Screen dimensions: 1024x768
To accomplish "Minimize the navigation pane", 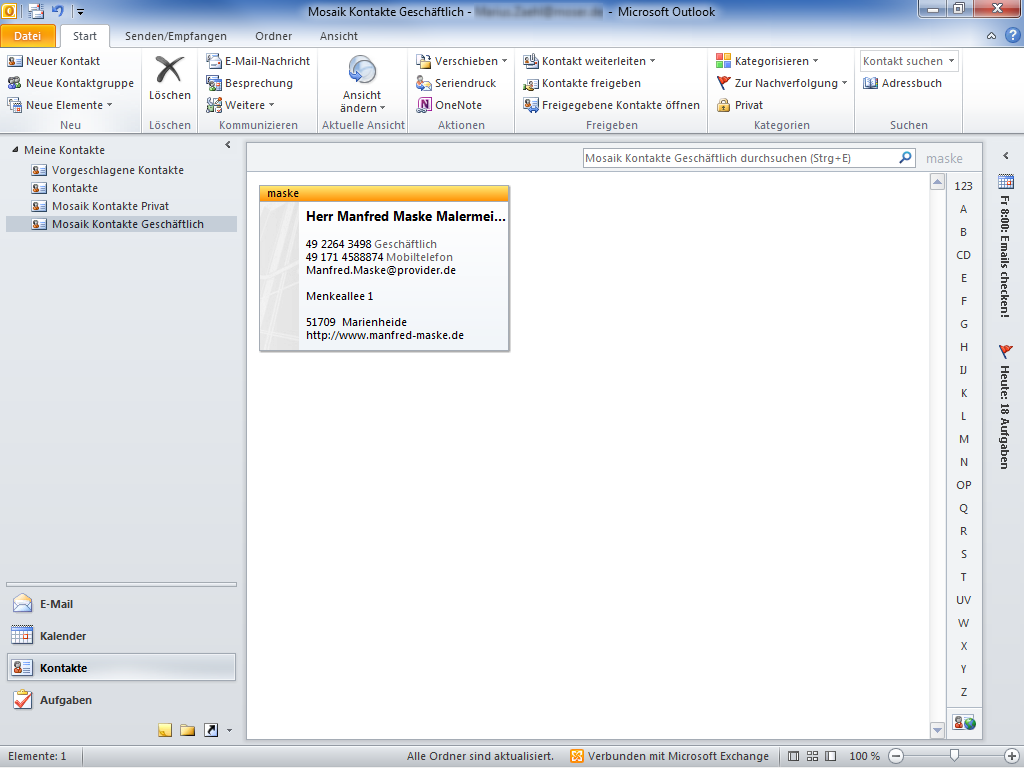I will click(228, 145).
